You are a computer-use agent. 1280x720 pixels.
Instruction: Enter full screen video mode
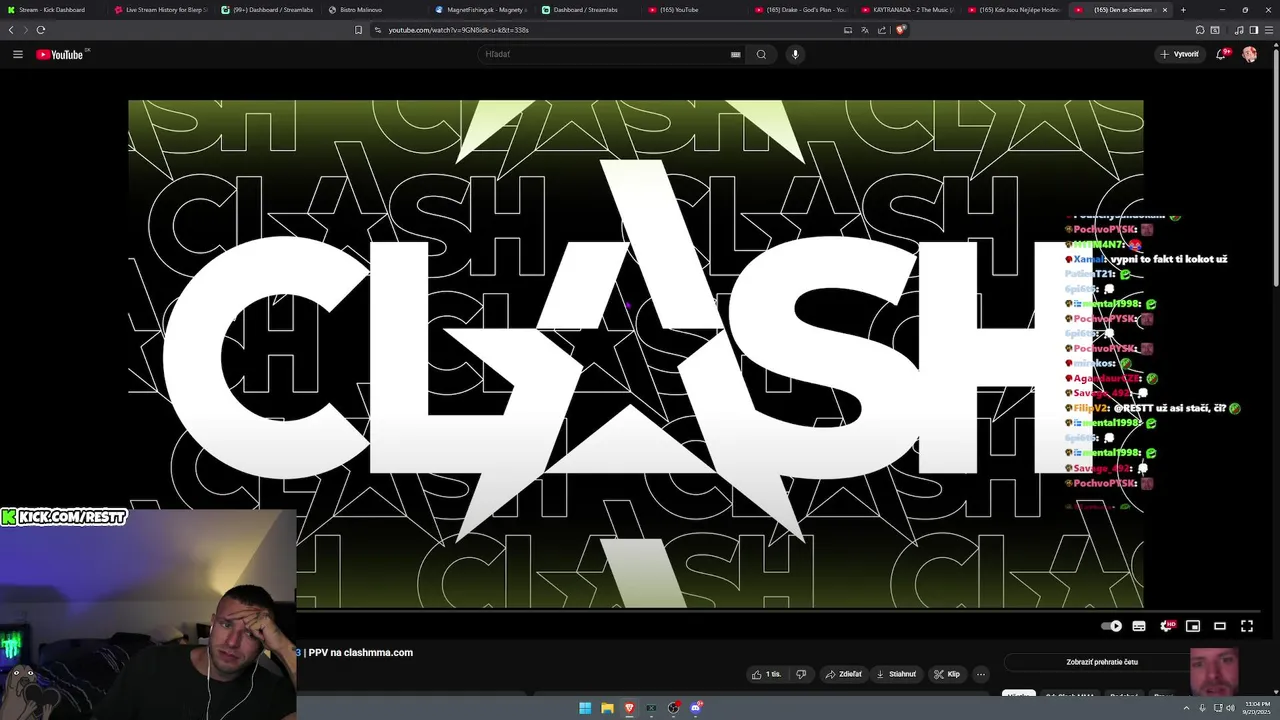click(1247, 626)
